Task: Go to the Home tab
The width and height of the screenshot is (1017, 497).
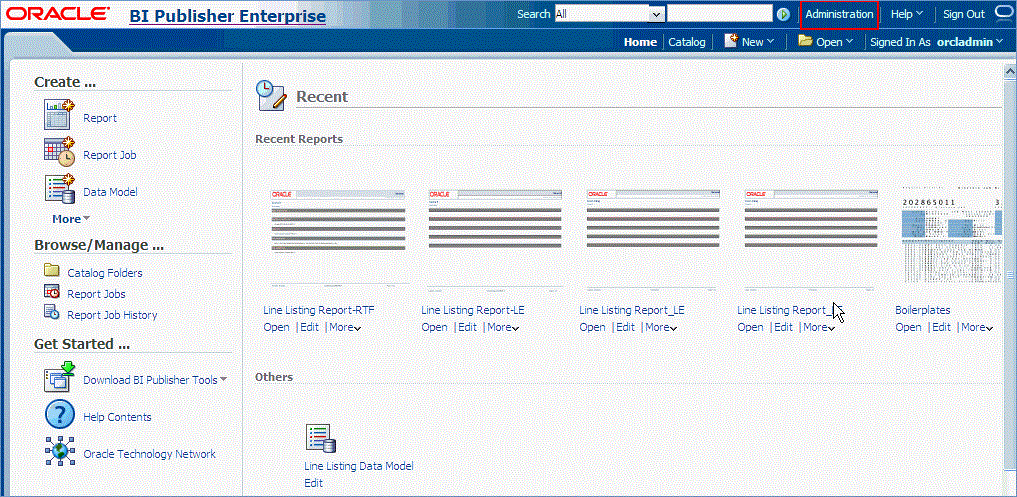Action: tap(640, 42)
